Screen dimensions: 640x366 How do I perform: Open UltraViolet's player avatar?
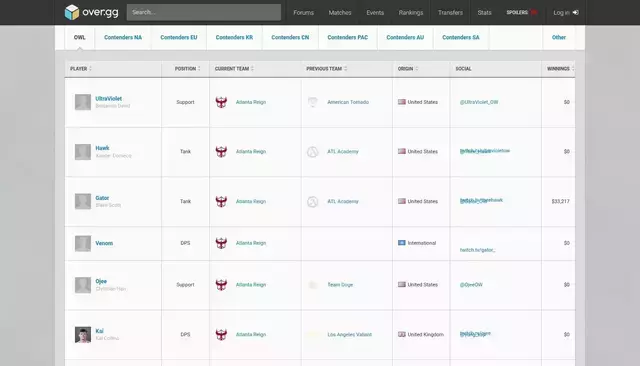(83, 102)
